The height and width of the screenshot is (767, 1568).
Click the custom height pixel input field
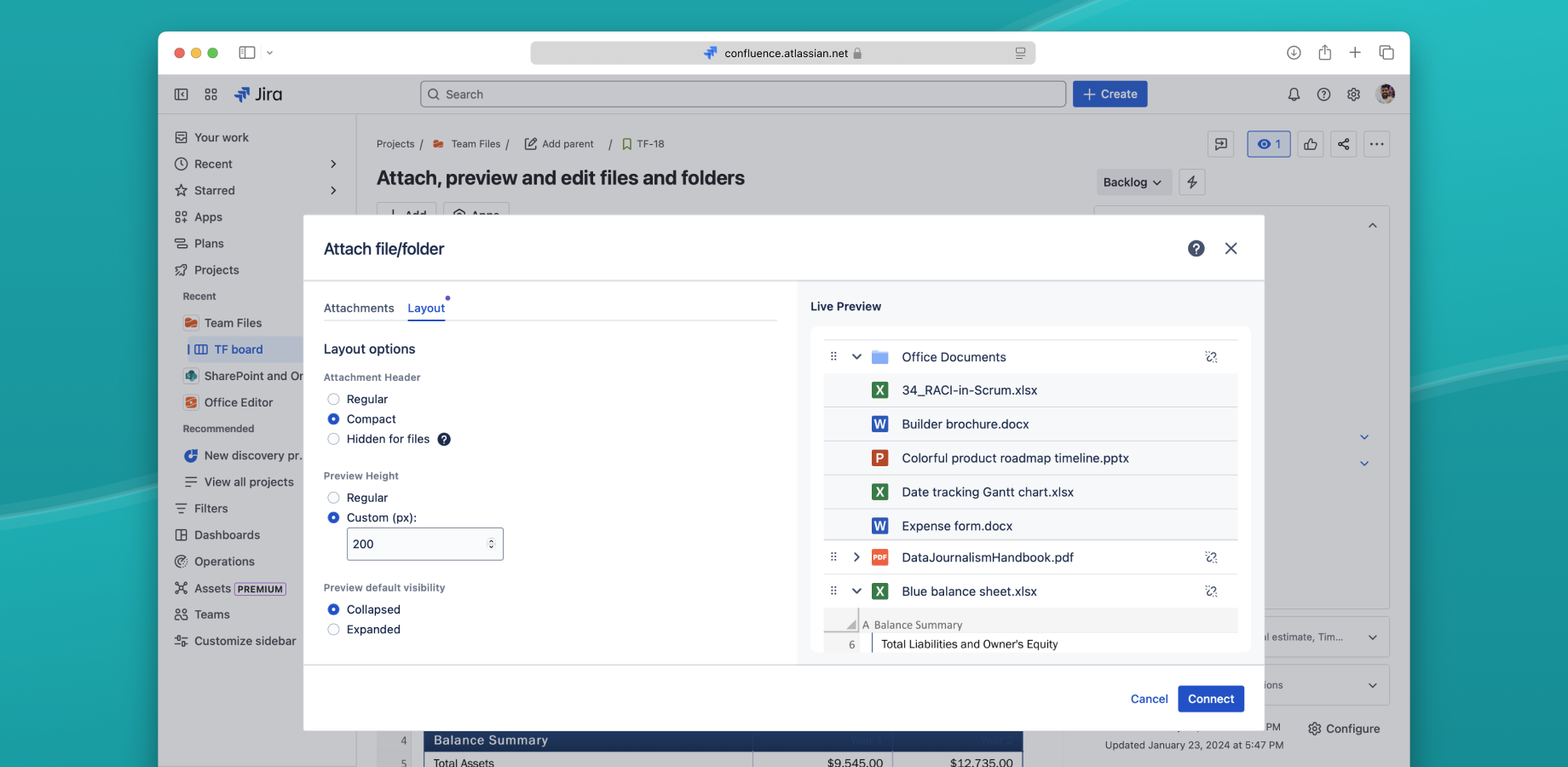(424, 544)
